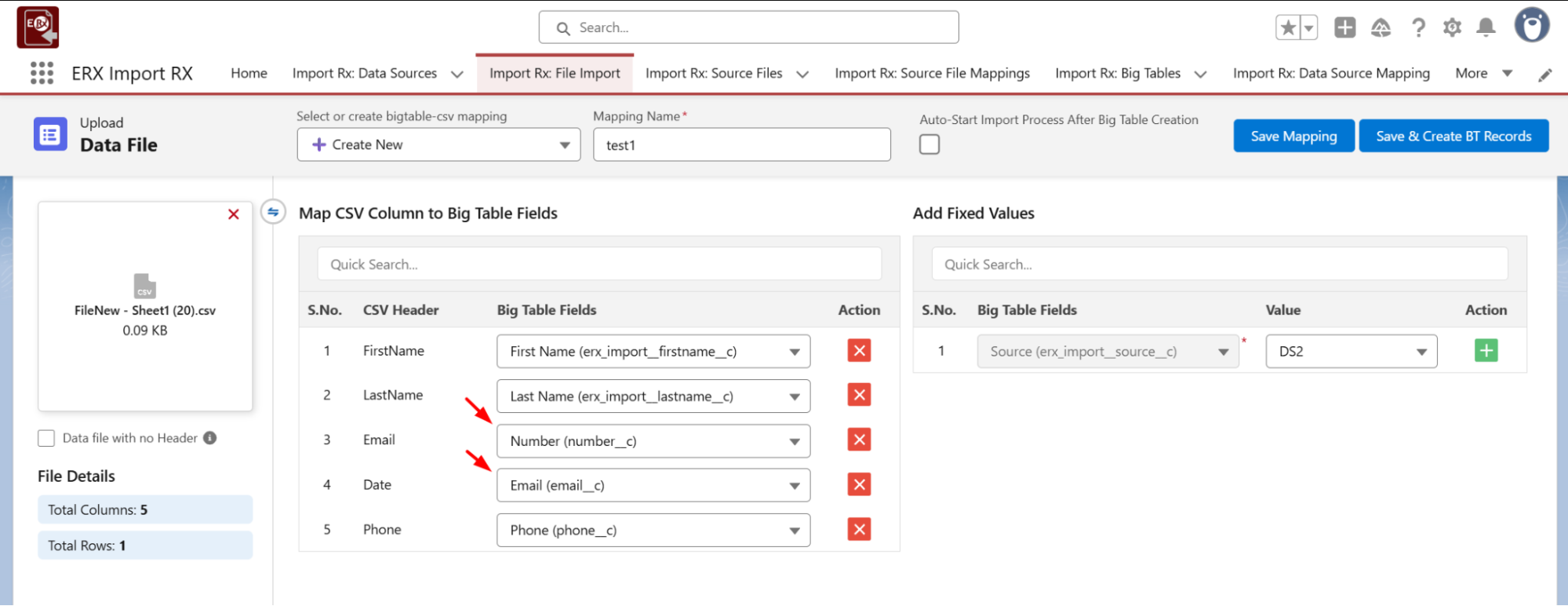Image resolution: width=1568 pixels, height=606 pixels.
Task: Open the Create New mapping dropdown
Action: pyautogui.click(x=438, y=145)
